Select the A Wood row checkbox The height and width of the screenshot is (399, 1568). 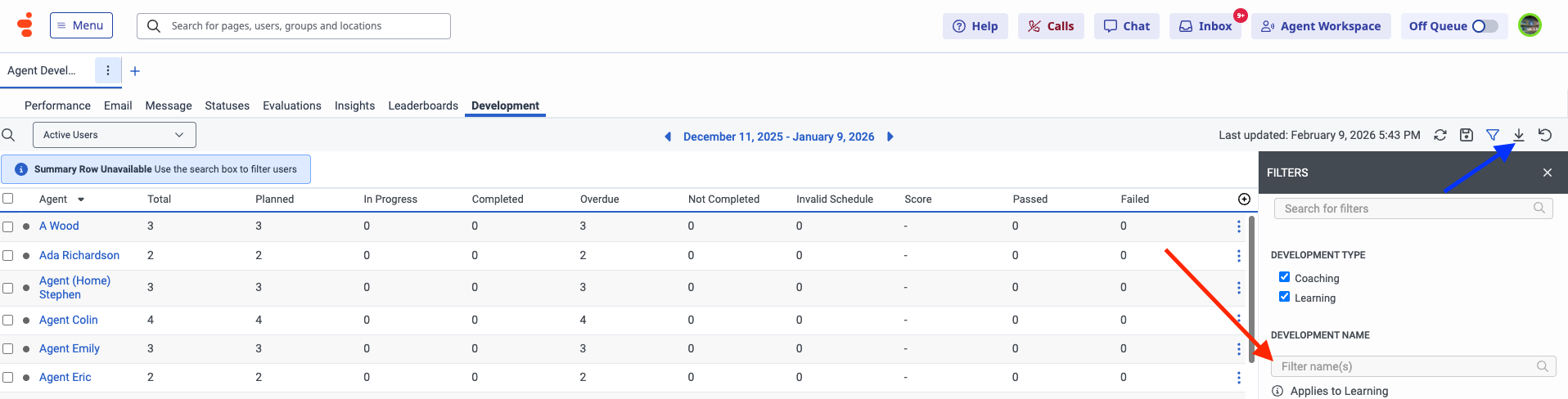(8, 226)
